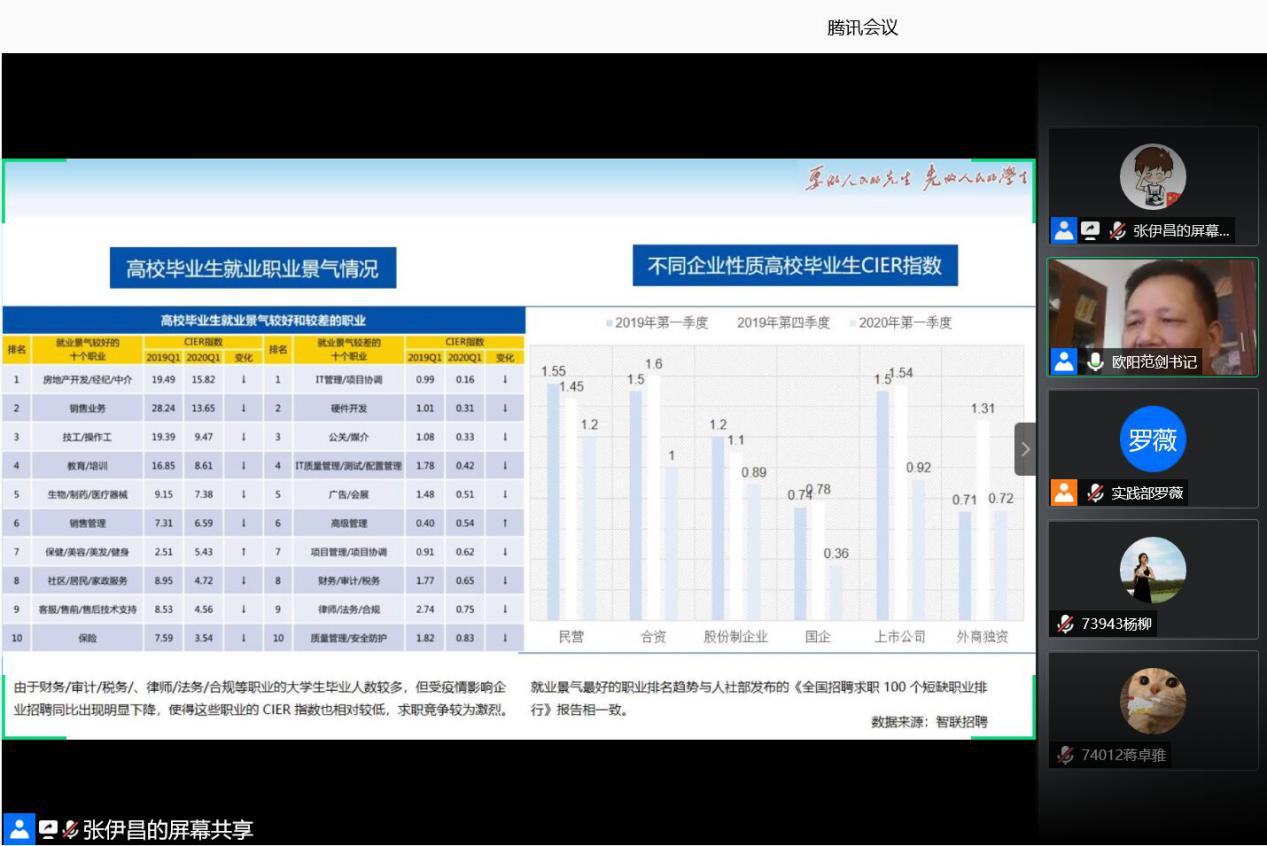The height and width of the screenshot is (846, 1267).
Task: Click orange person icon beside 实践部罗薇
Action: coord(1064,493)
